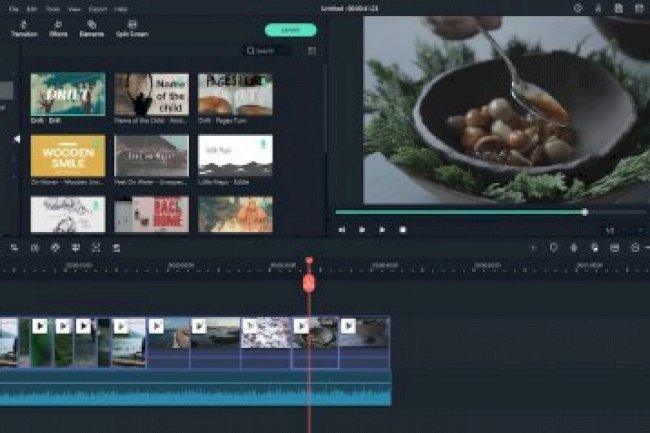Click the second timeline toolbar icon
The image size is (650, 433).
click(35, 248)
